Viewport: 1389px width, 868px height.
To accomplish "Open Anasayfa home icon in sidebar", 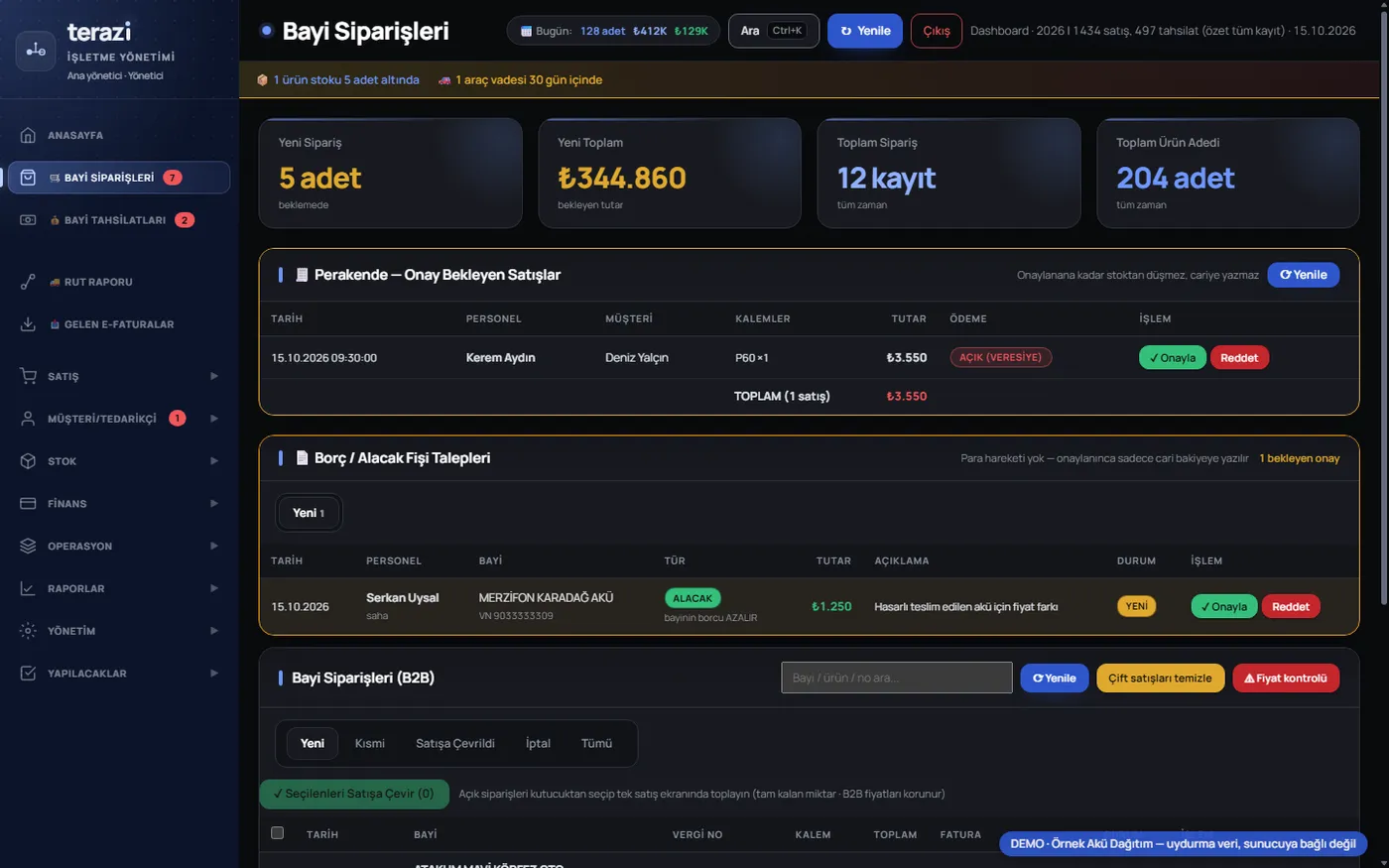I will coord(28,135).
